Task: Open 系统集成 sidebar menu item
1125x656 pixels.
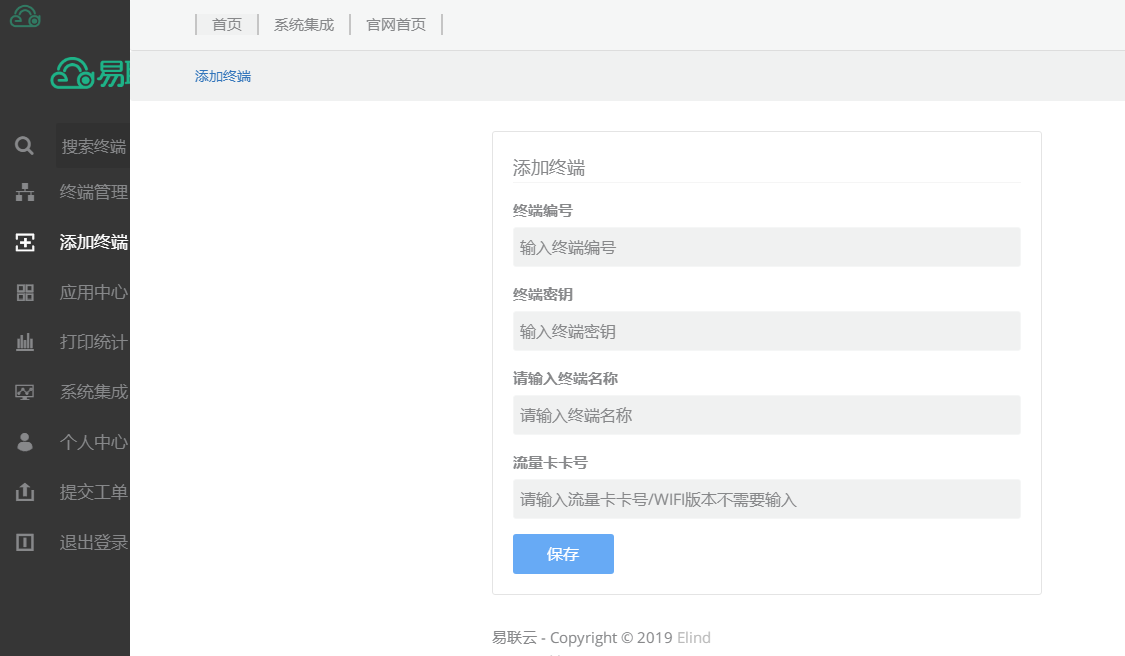Action: (94, 392)
